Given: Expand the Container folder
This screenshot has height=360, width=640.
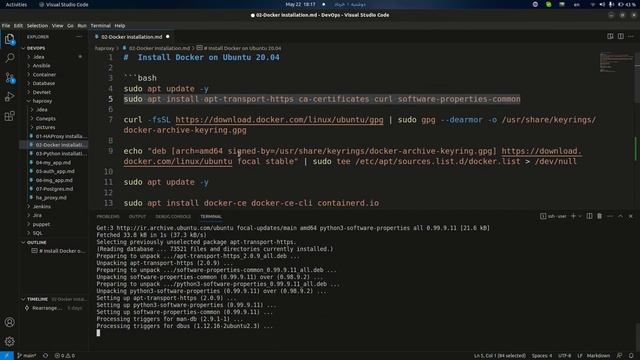Looking at the screenshot, I should tap(44, 74).
